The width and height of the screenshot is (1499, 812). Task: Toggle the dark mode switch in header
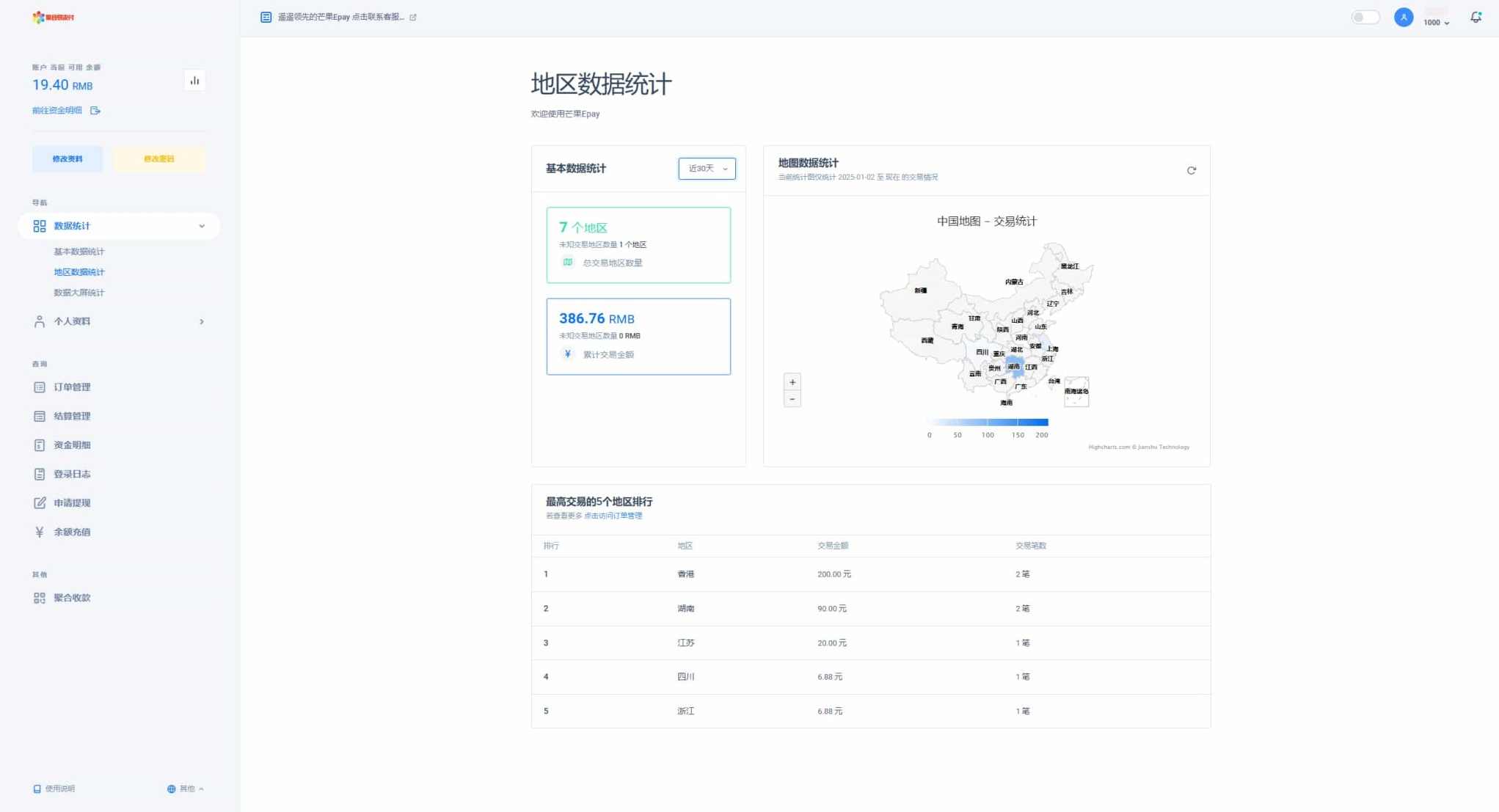1365,17
